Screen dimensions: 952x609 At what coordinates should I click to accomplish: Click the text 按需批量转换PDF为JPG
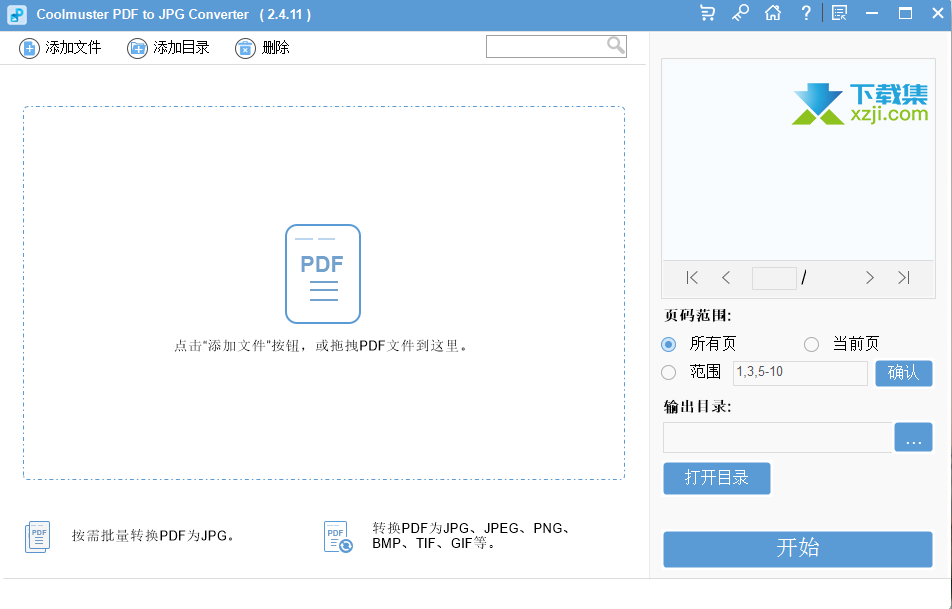pyautogui.click(x=153, y=536)
